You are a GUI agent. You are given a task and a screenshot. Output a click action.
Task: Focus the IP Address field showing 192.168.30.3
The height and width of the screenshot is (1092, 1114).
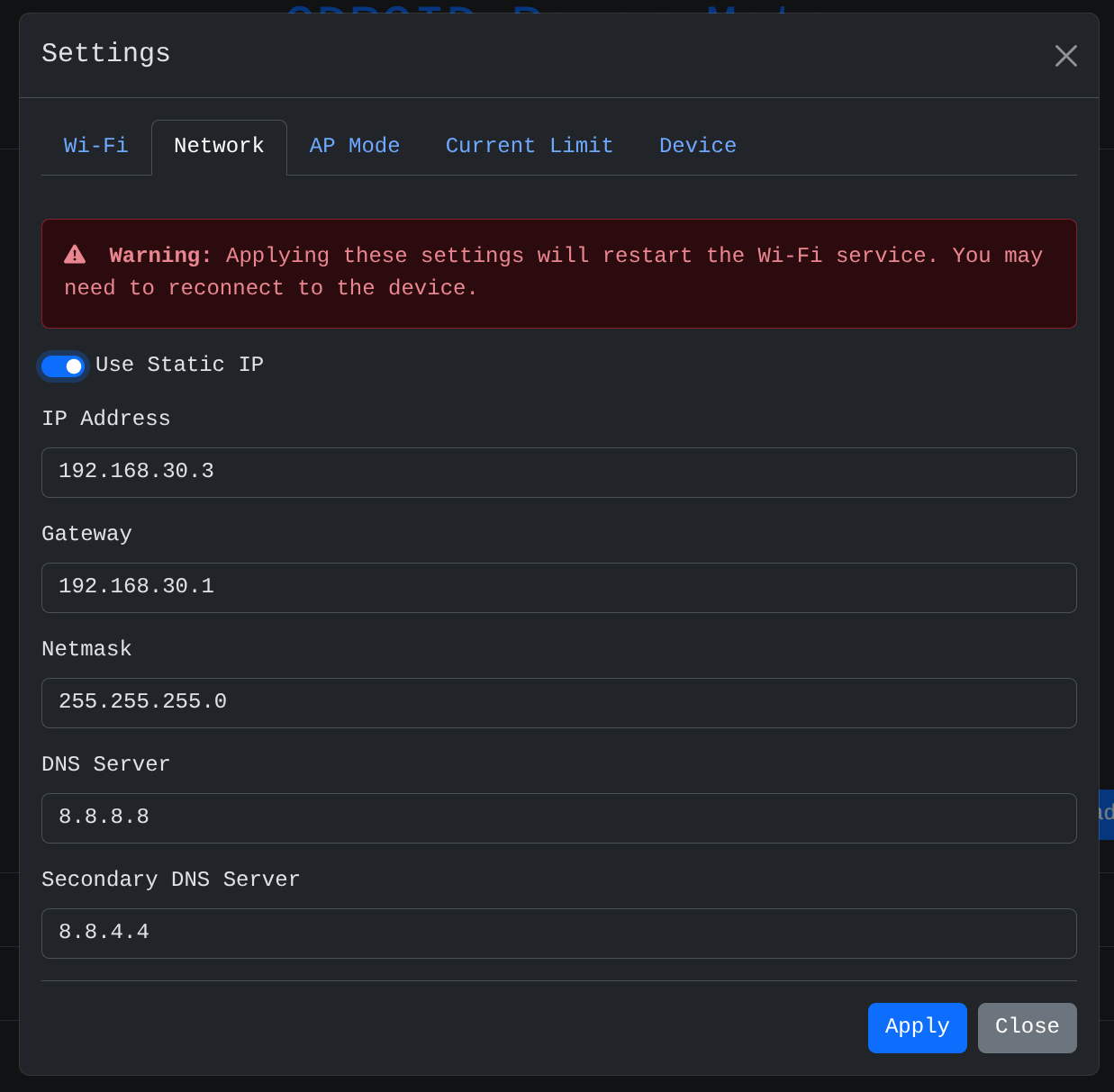pyautogui.click(x=558, y=473)
